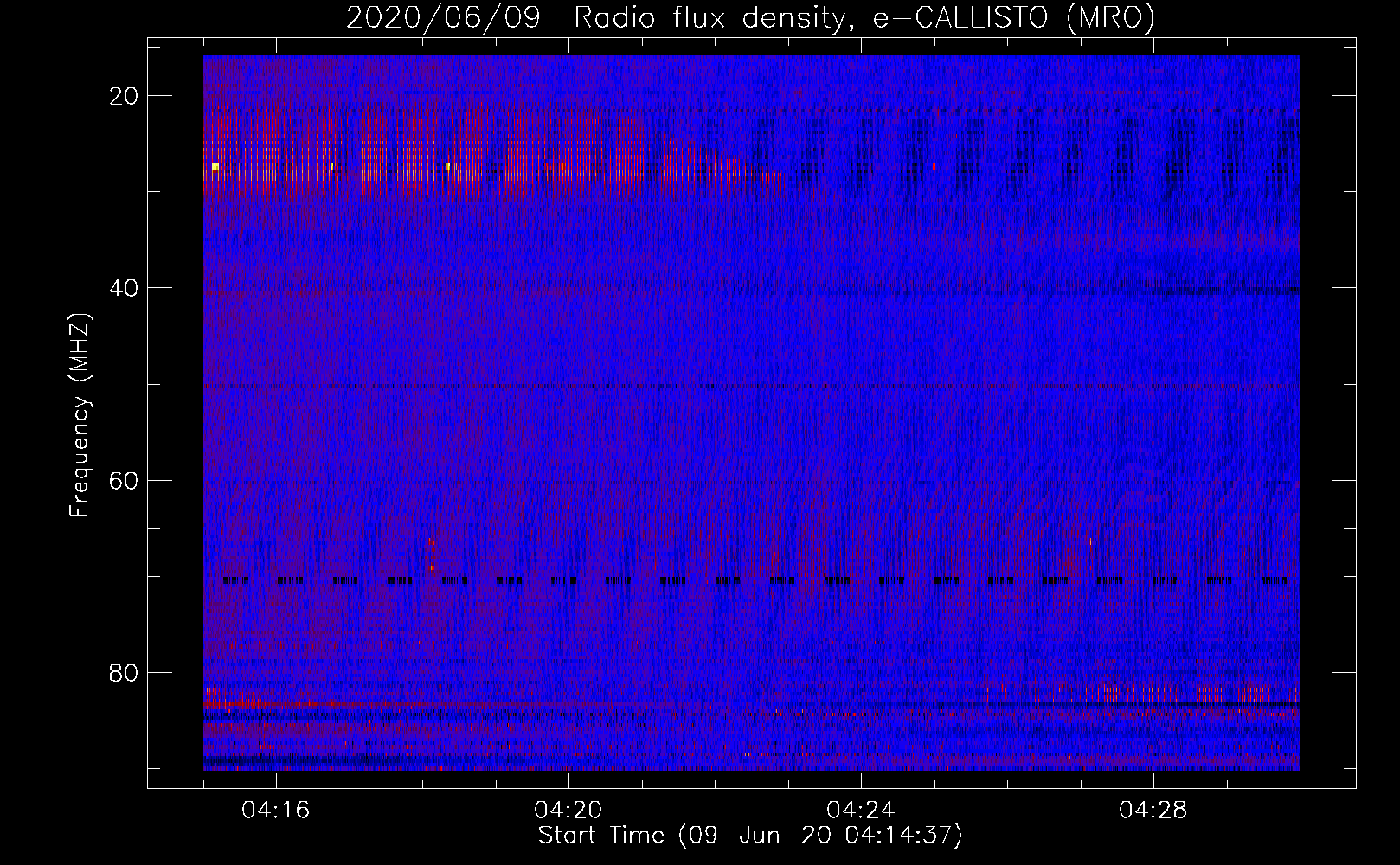Screen dimensions: 1400x865
Task: Select the 04:20 time axis label
Action: coord(568,811)
